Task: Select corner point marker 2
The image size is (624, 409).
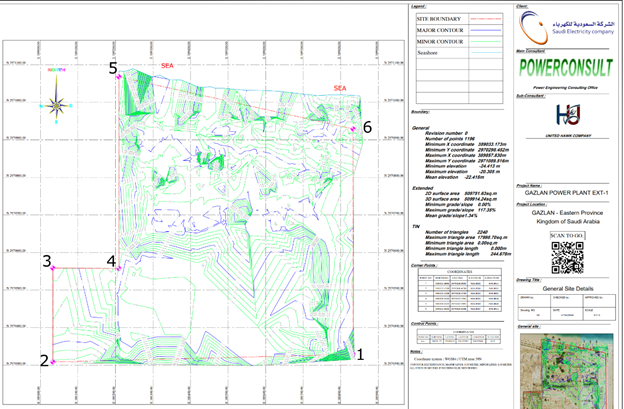Action: coord(53,362)
